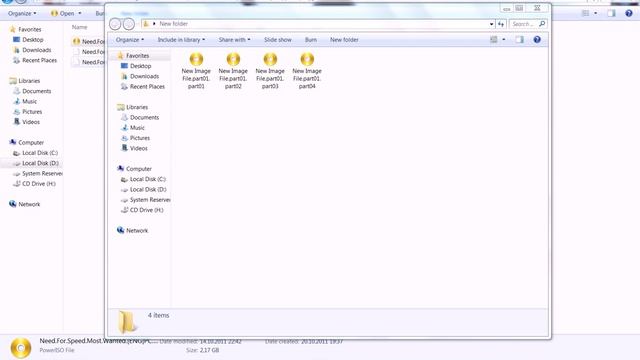Viewport: 640px width, 360px height.
Task: Open Downloads in front window sidebar
Action: 140,76
